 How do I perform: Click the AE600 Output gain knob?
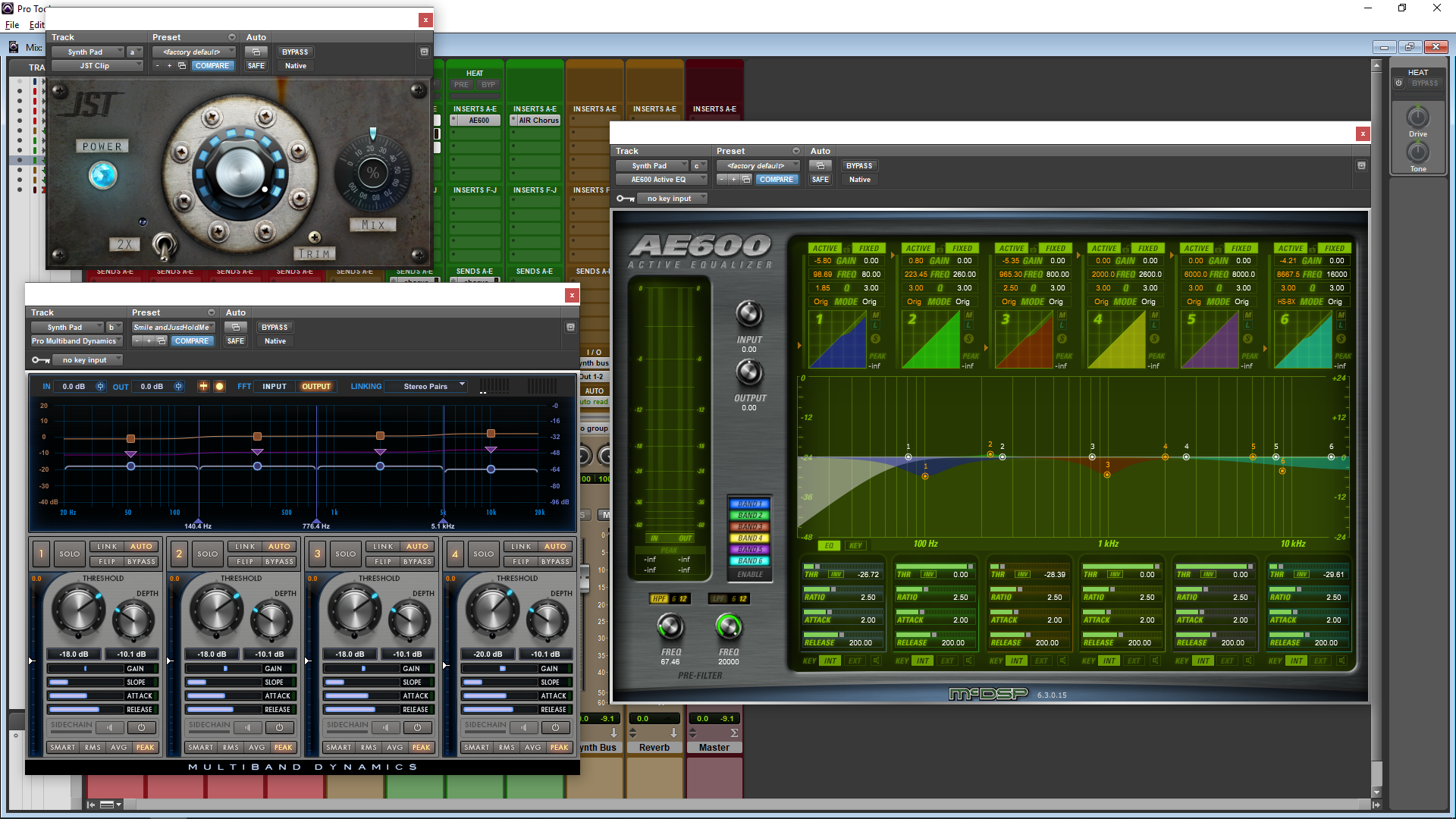pos(749,372)
